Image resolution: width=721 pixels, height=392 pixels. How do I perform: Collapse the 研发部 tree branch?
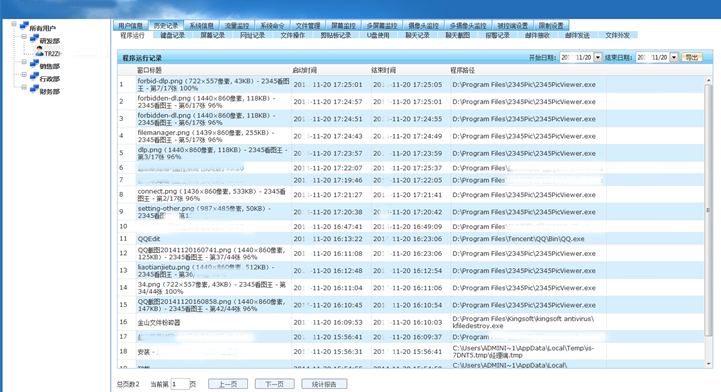24,36
